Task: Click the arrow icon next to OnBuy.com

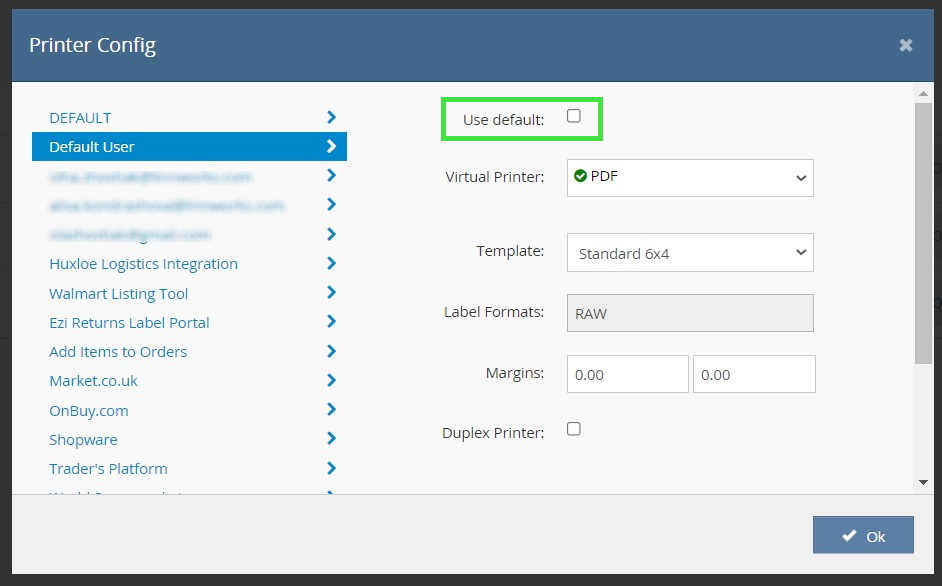Action: (x=331, y=410)
